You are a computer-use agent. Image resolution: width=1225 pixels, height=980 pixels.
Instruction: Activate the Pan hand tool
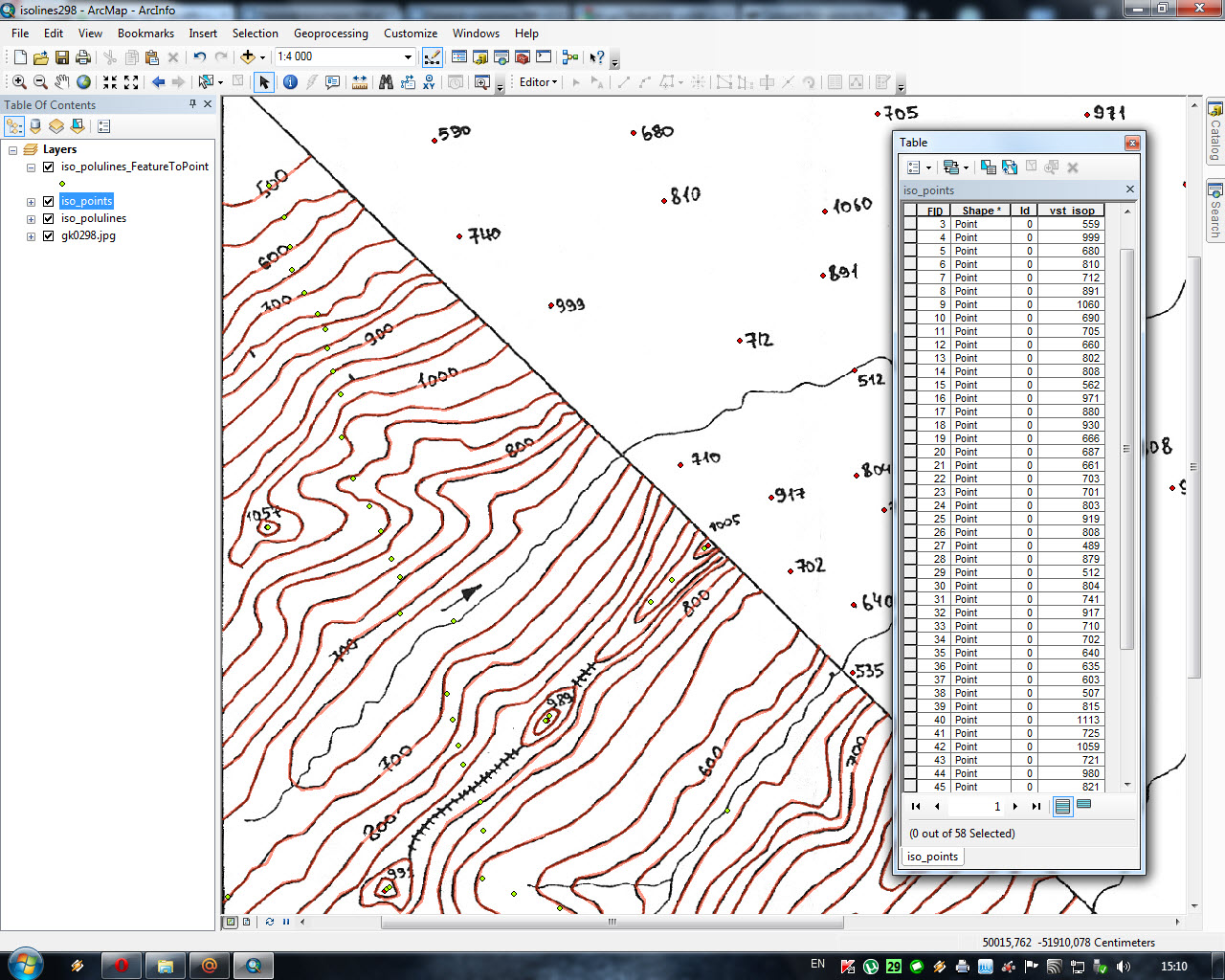[61, 82]
